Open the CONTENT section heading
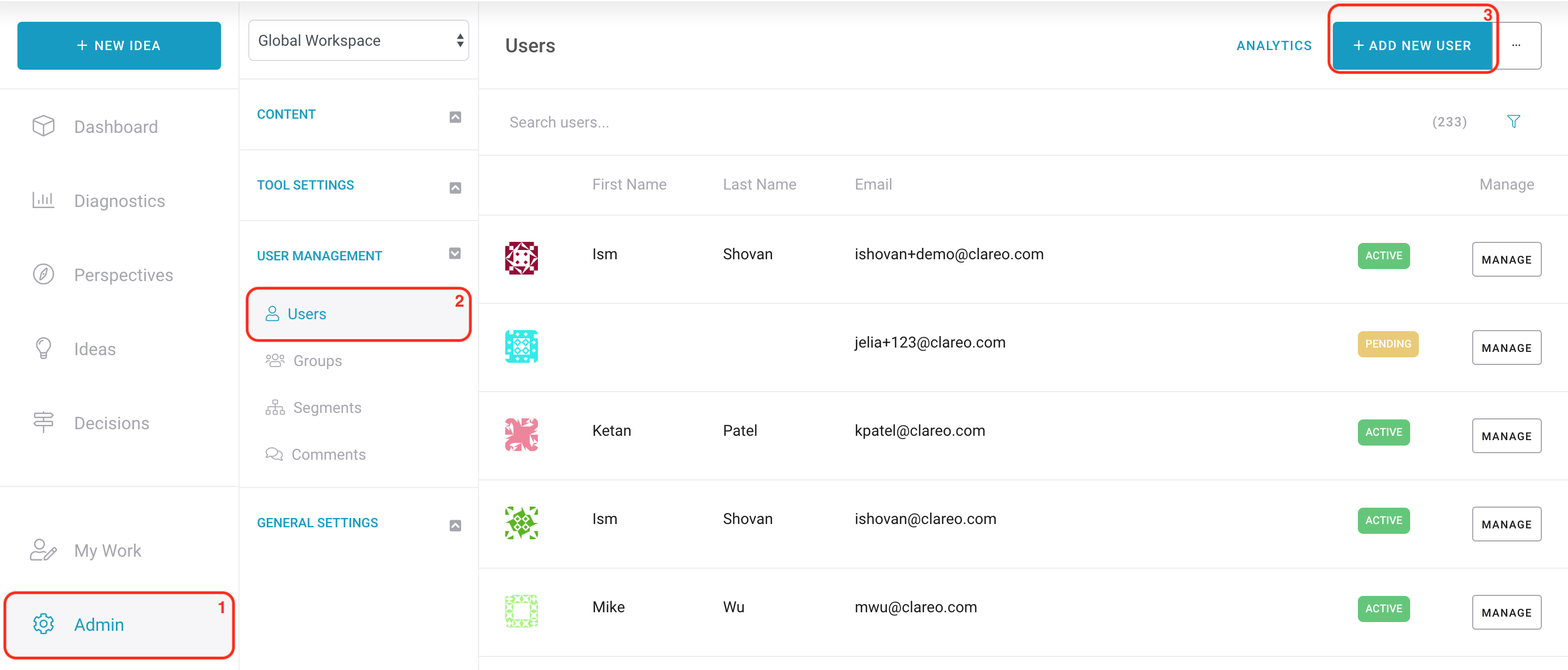Image resolution: width=1568 pixels, height=670 pixels. click(286, 114)
